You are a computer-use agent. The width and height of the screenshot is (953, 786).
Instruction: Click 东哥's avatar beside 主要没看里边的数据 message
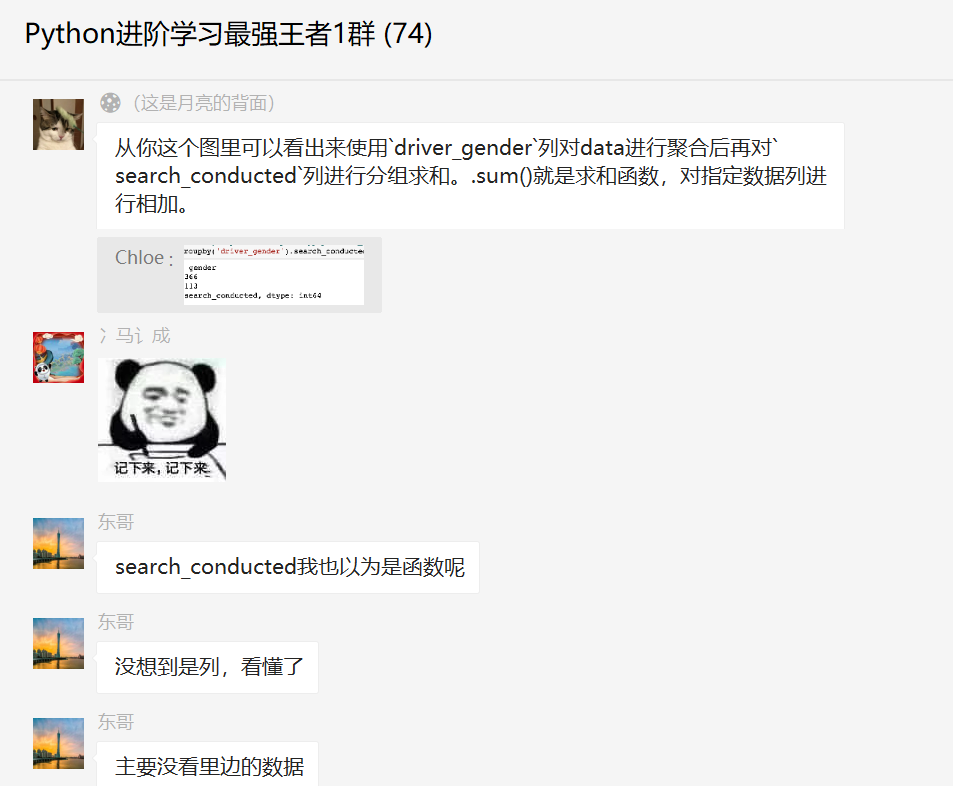[58, 743]
